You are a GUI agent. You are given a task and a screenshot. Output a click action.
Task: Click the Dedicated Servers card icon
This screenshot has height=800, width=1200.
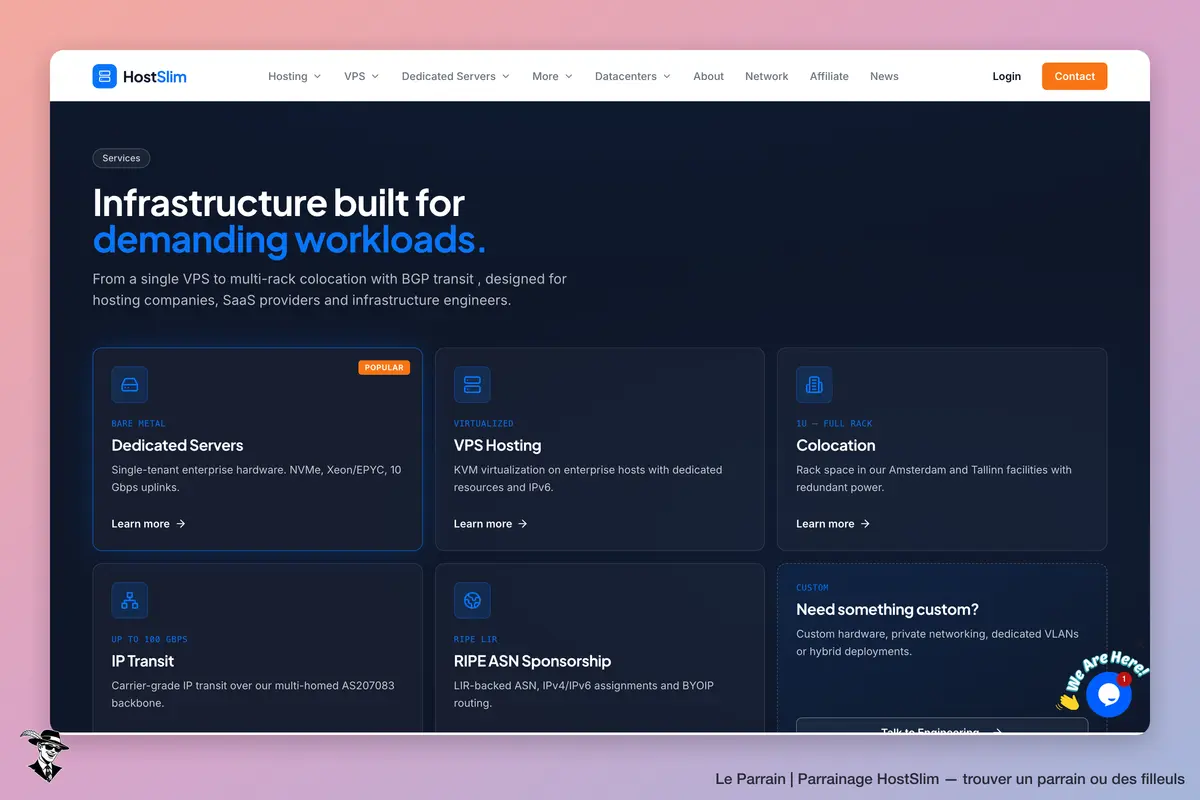[x=130, y=385]
